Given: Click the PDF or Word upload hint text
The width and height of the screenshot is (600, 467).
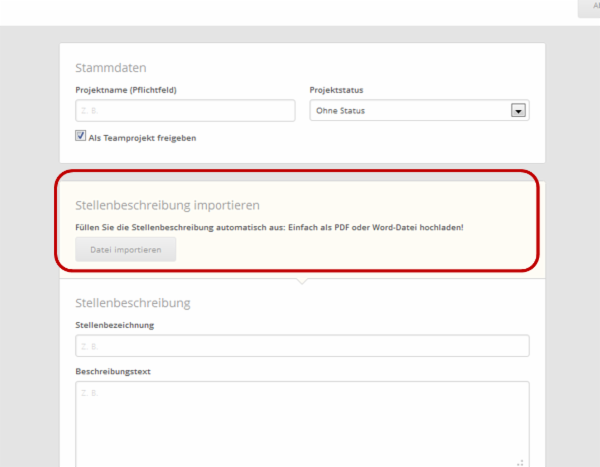Looking at the screenshot, I should pos(269,227).
